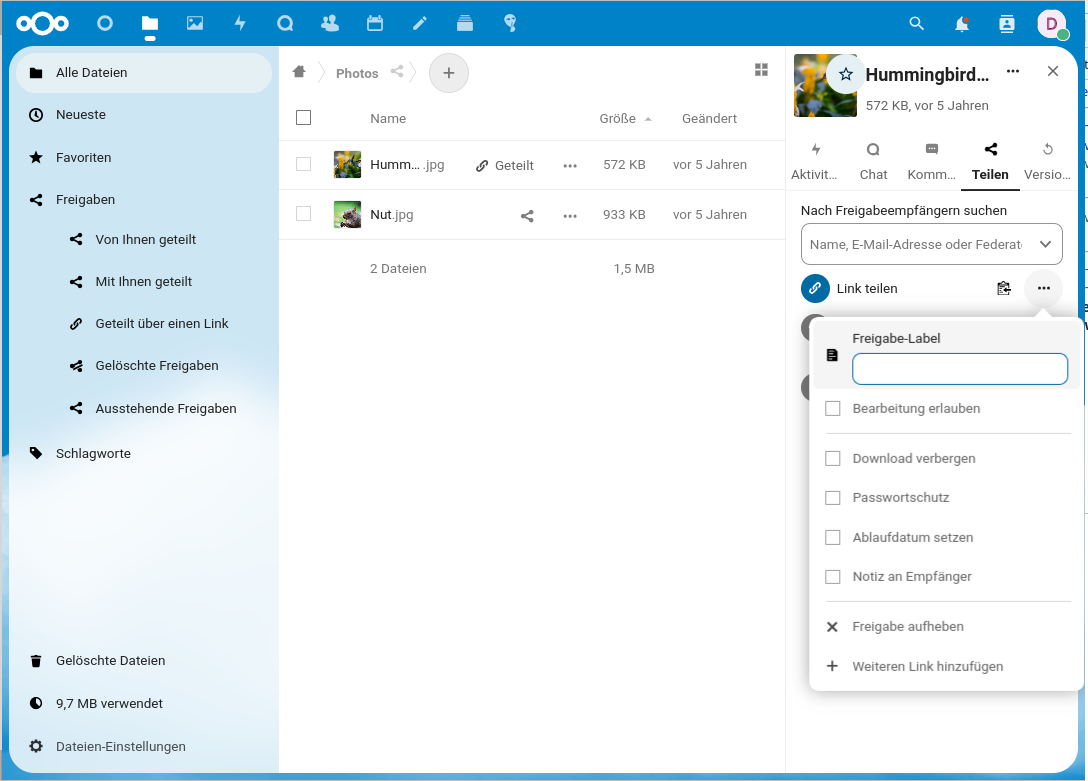Screen dimensions: 1088x781
Task: Open Dateien-Einstellungen in sidebar
Action: (x=120, y=746)
